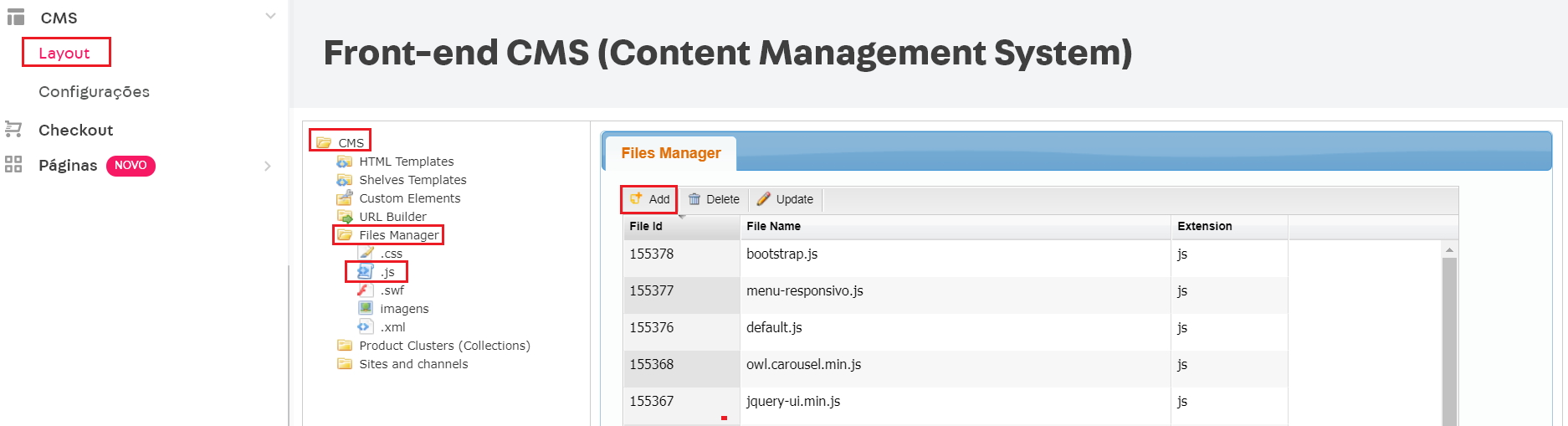Open Configurações in the sidebar
1568x426 pixels.
[x=94, y=92]
